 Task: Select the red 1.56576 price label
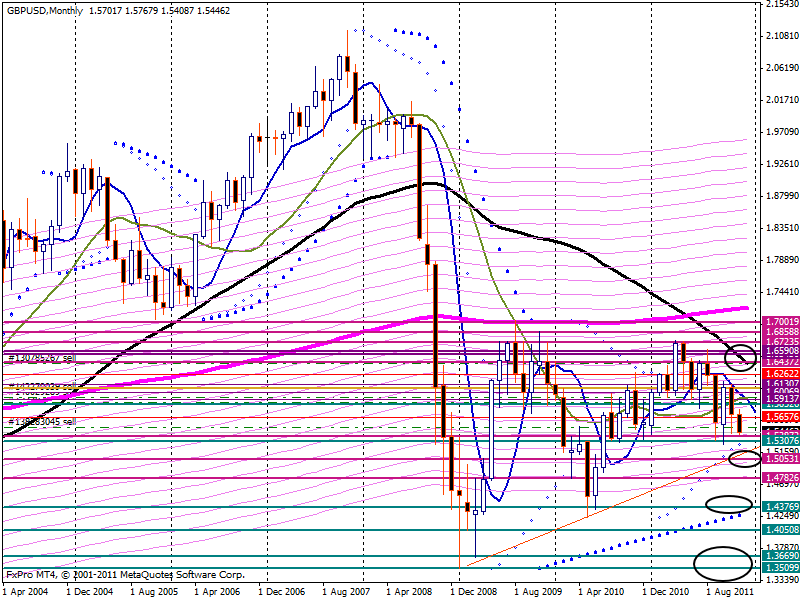tap(781, 417)
